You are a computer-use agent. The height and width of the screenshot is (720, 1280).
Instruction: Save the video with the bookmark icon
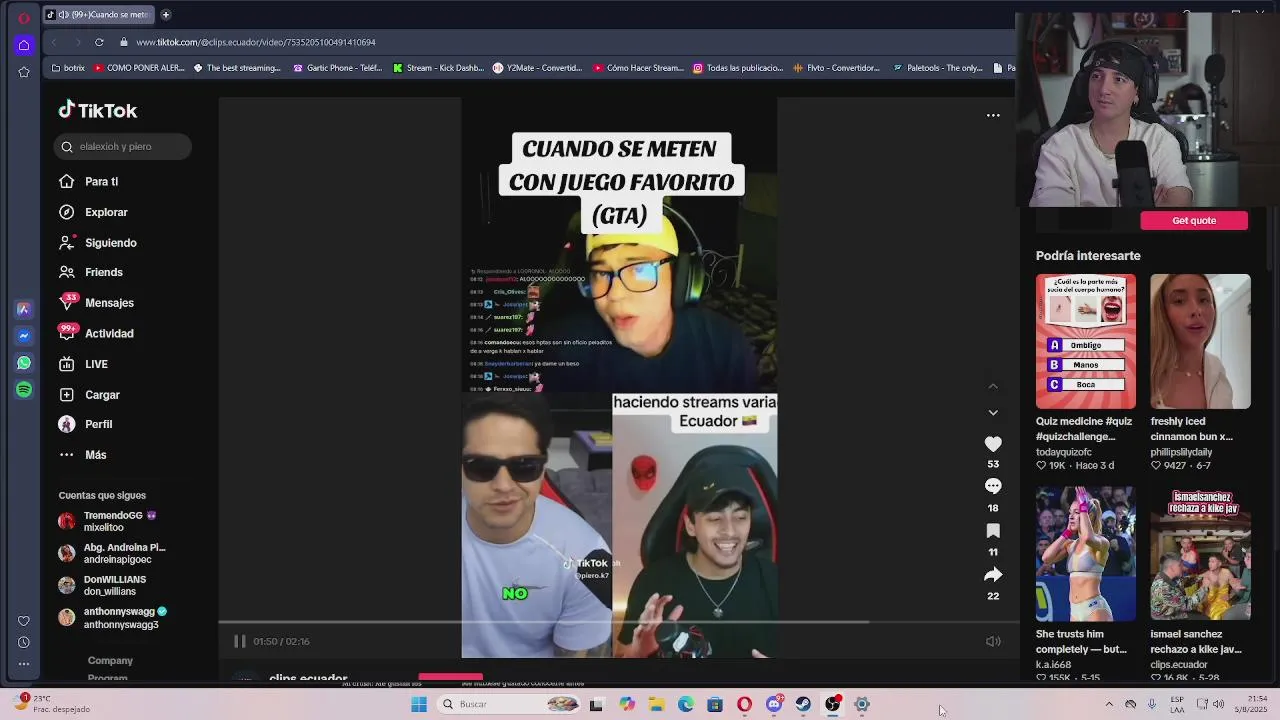993,530
